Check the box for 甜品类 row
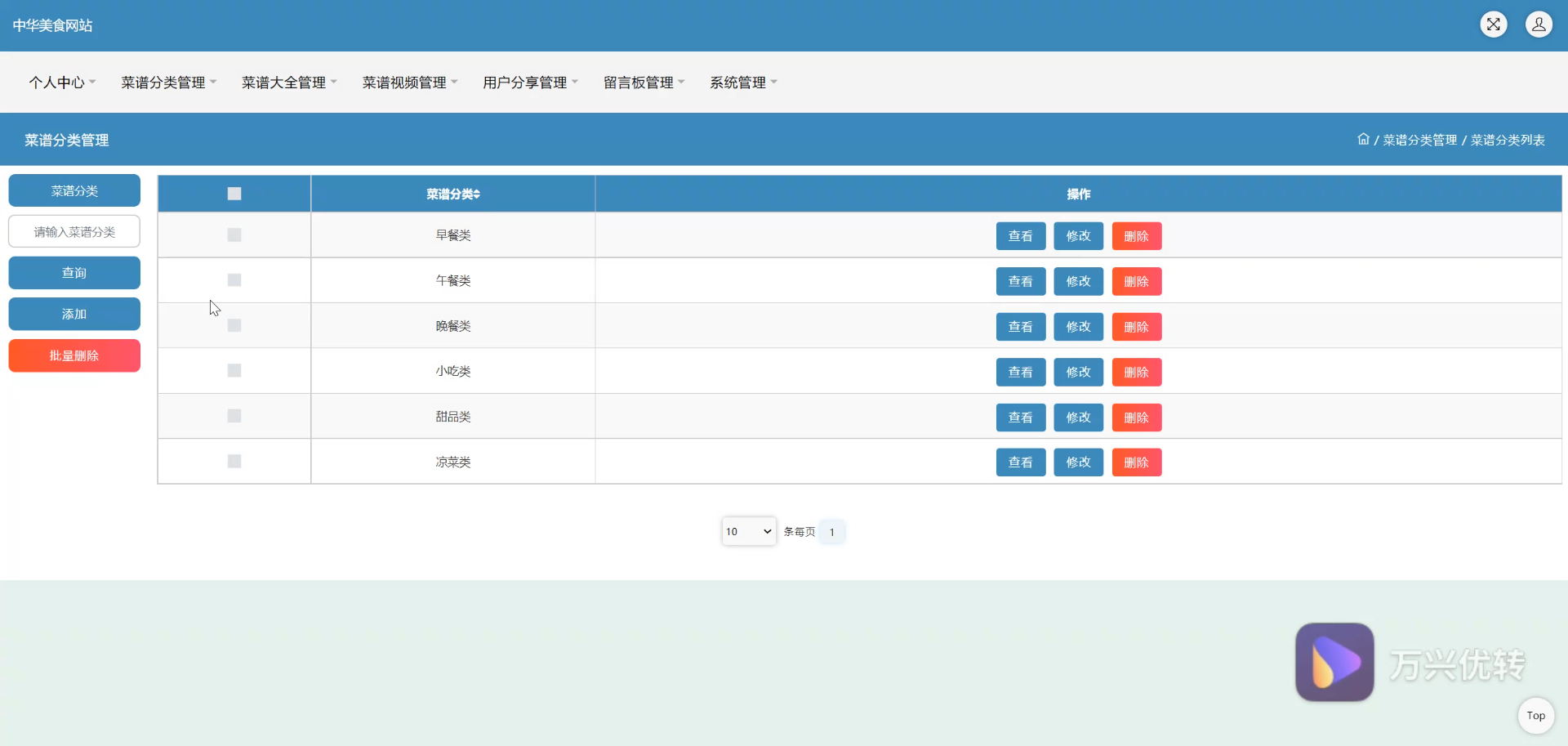The image size is (1568, 746). pos(234,416)
